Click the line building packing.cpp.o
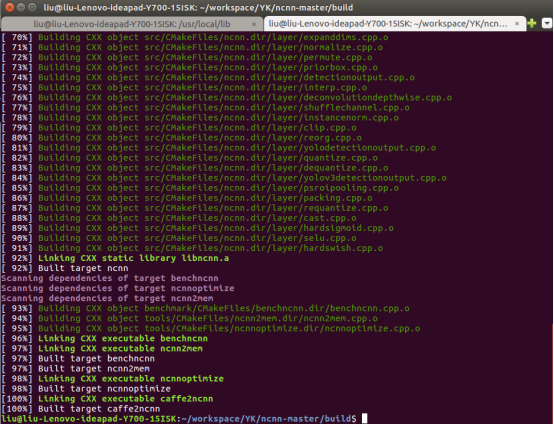Viewport: 554px width, 424px height. coord(187,198)
